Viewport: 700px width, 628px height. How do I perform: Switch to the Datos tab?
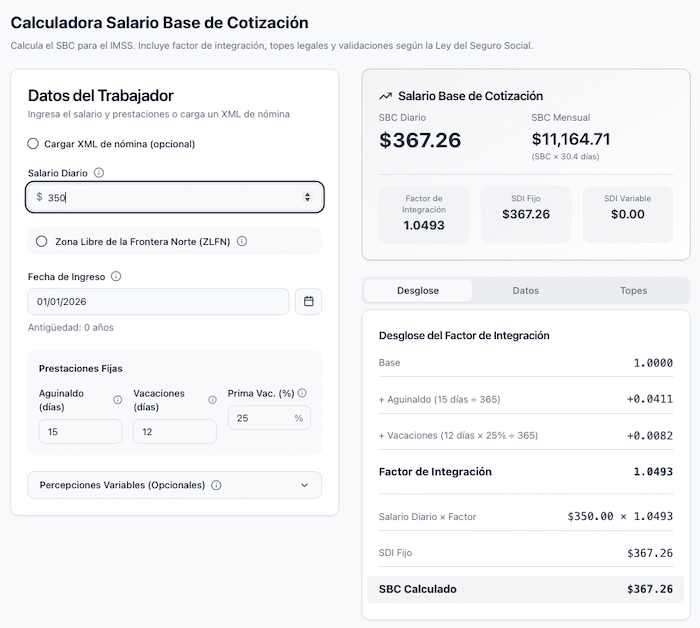[x=525, y=291]
